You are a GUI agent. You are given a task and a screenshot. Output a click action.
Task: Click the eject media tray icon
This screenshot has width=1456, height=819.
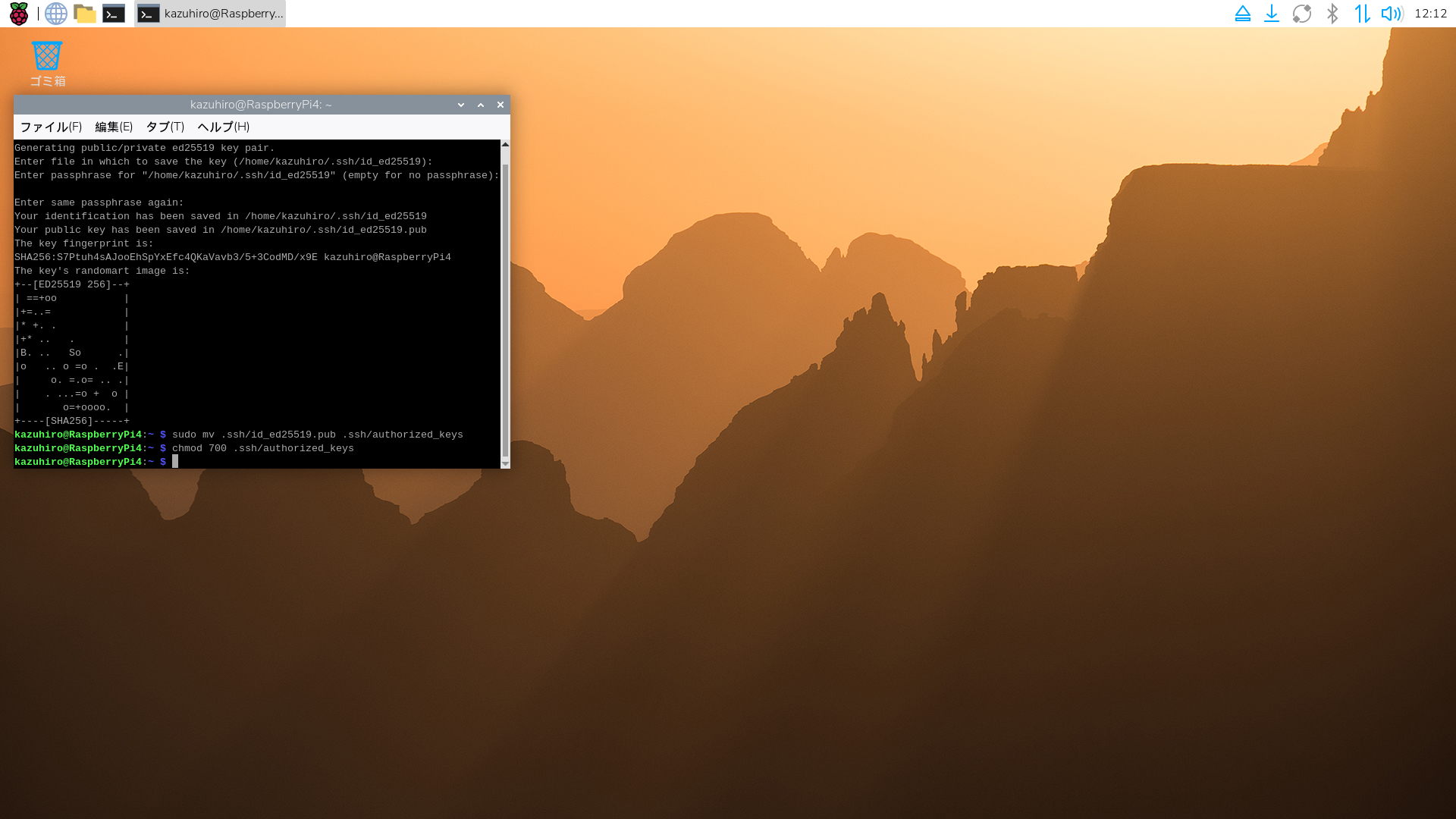(x=1242, y=14)
